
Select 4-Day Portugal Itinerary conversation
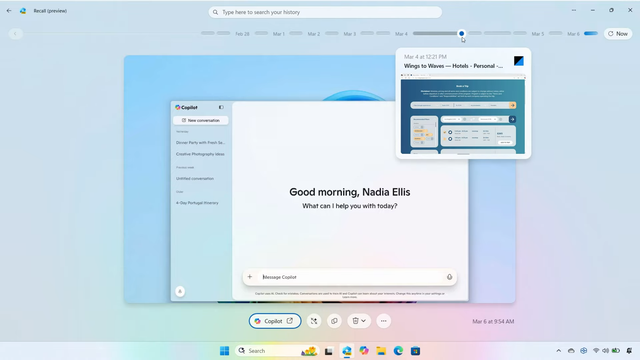[x=197, y=203]
